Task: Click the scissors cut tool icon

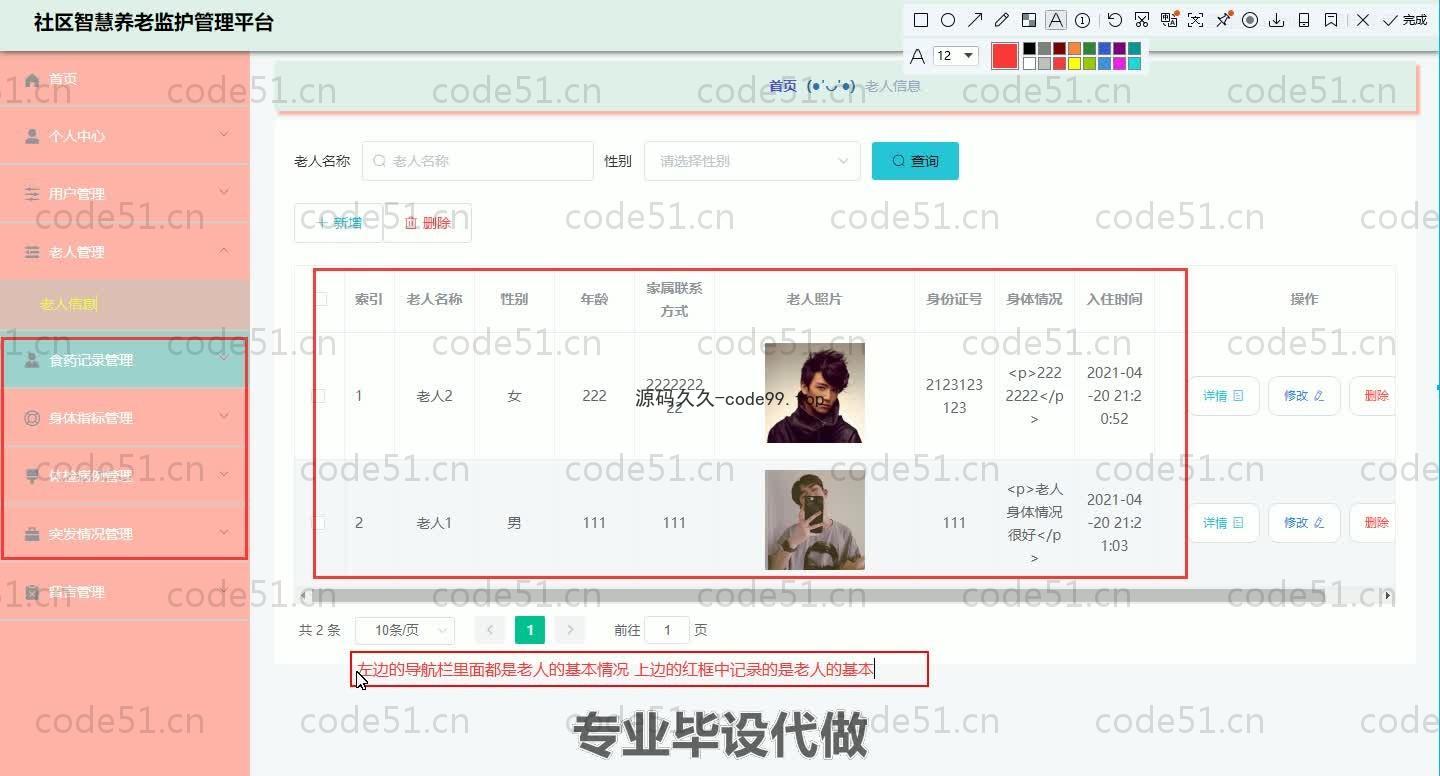Action: 1141,20
